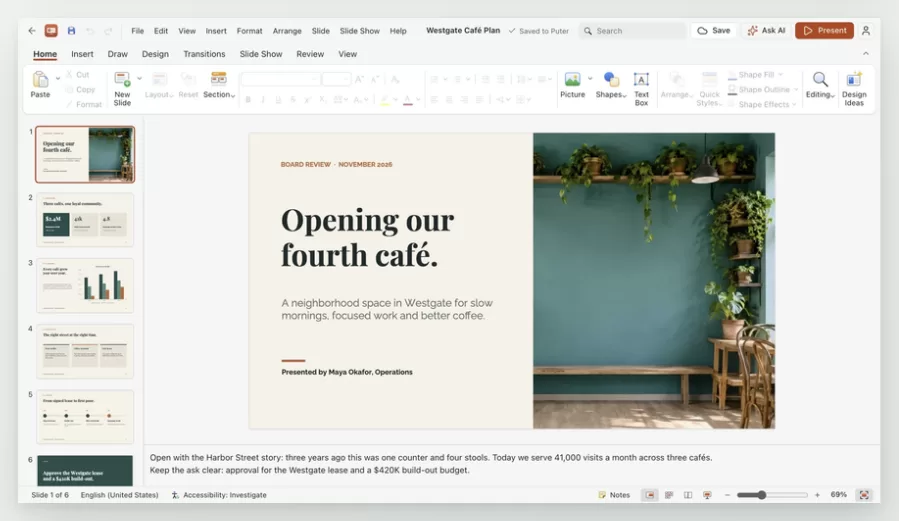Click the Cut command in ribbon
This screenshot has width=899, height=521.
[x=77, y=75]
